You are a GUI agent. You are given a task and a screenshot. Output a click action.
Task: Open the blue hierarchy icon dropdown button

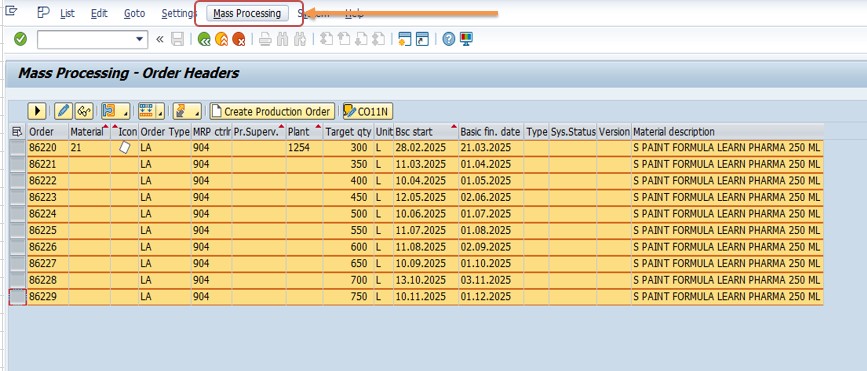pyautogui.click(x=116, y=111)
